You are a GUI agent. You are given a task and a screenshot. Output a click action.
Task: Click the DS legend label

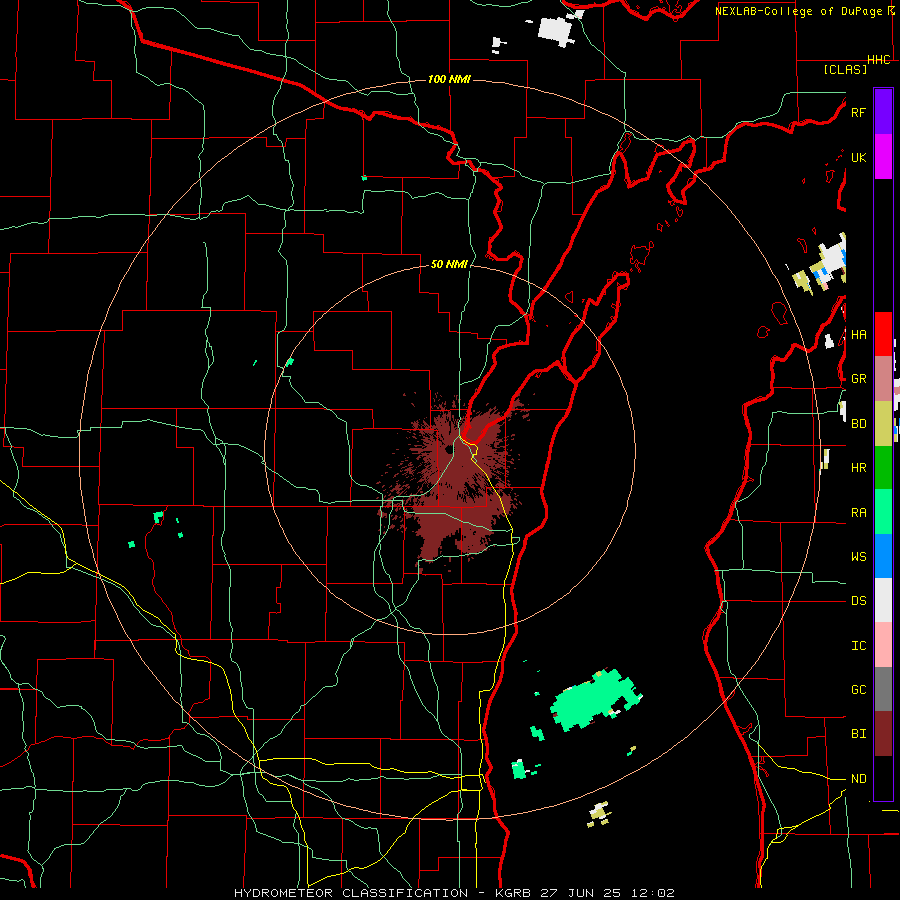pos(858,601)
